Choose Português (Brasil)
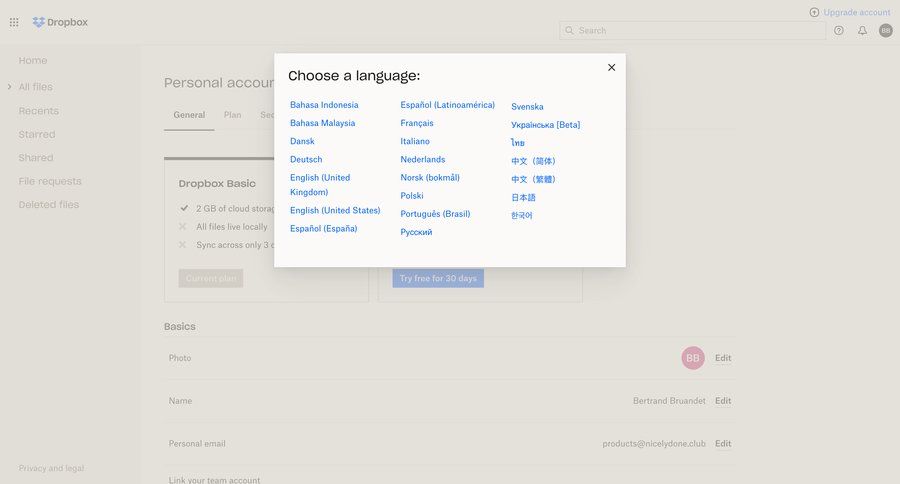900x484 pixels. tap(435, 214)
